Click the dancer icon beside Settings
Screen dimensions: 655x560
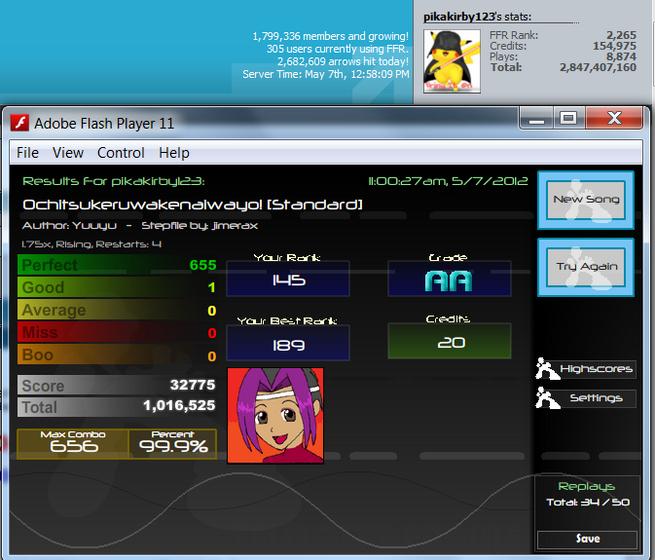pos(547,398)
